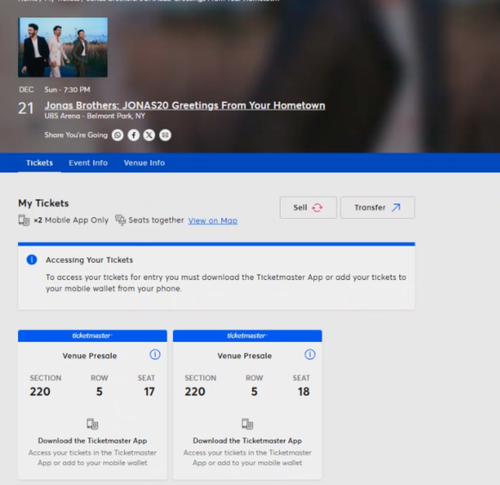The height and width of the screenshot is (485, 500).
Task: Switch to the Tickets tab
Action: pos(39,163)
